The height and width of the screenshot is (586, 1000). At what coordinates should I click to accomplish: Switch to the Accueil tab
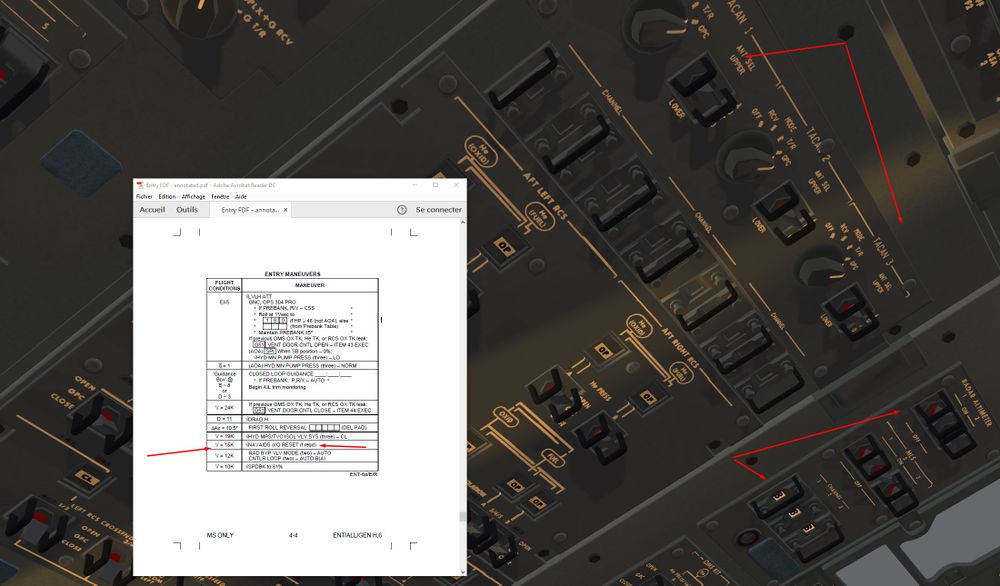(x=152, y=210)
